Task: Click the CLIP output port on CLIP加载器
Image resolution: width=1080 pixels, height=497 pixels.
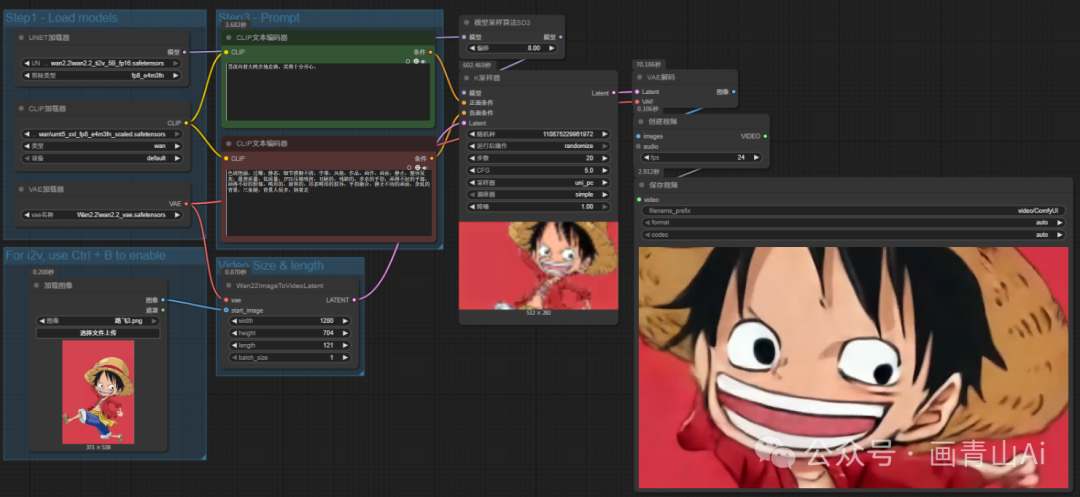Action: tap(186, 123)
